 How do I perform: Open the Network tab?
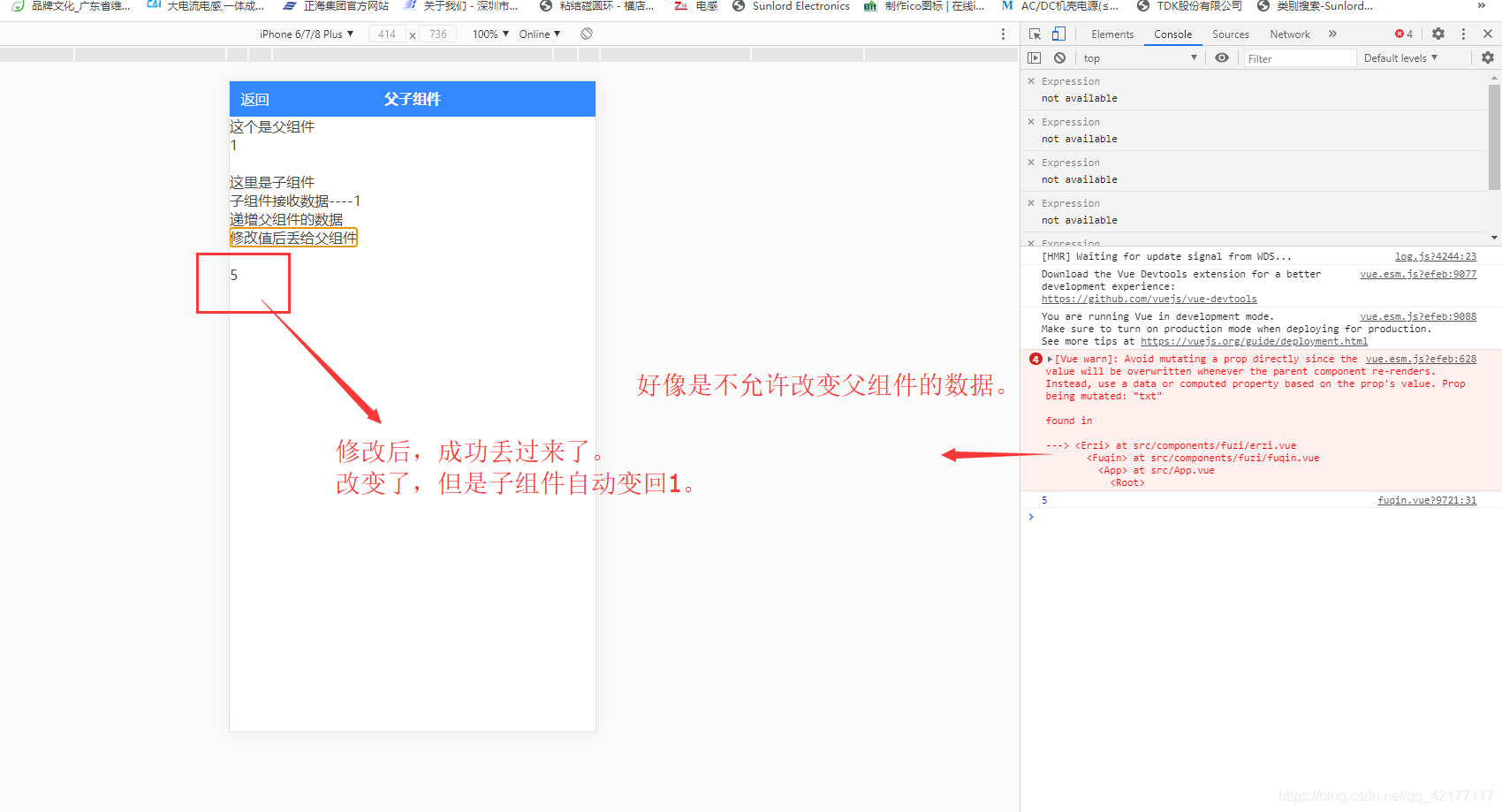pyautogui.click(x=1290, y=34)
